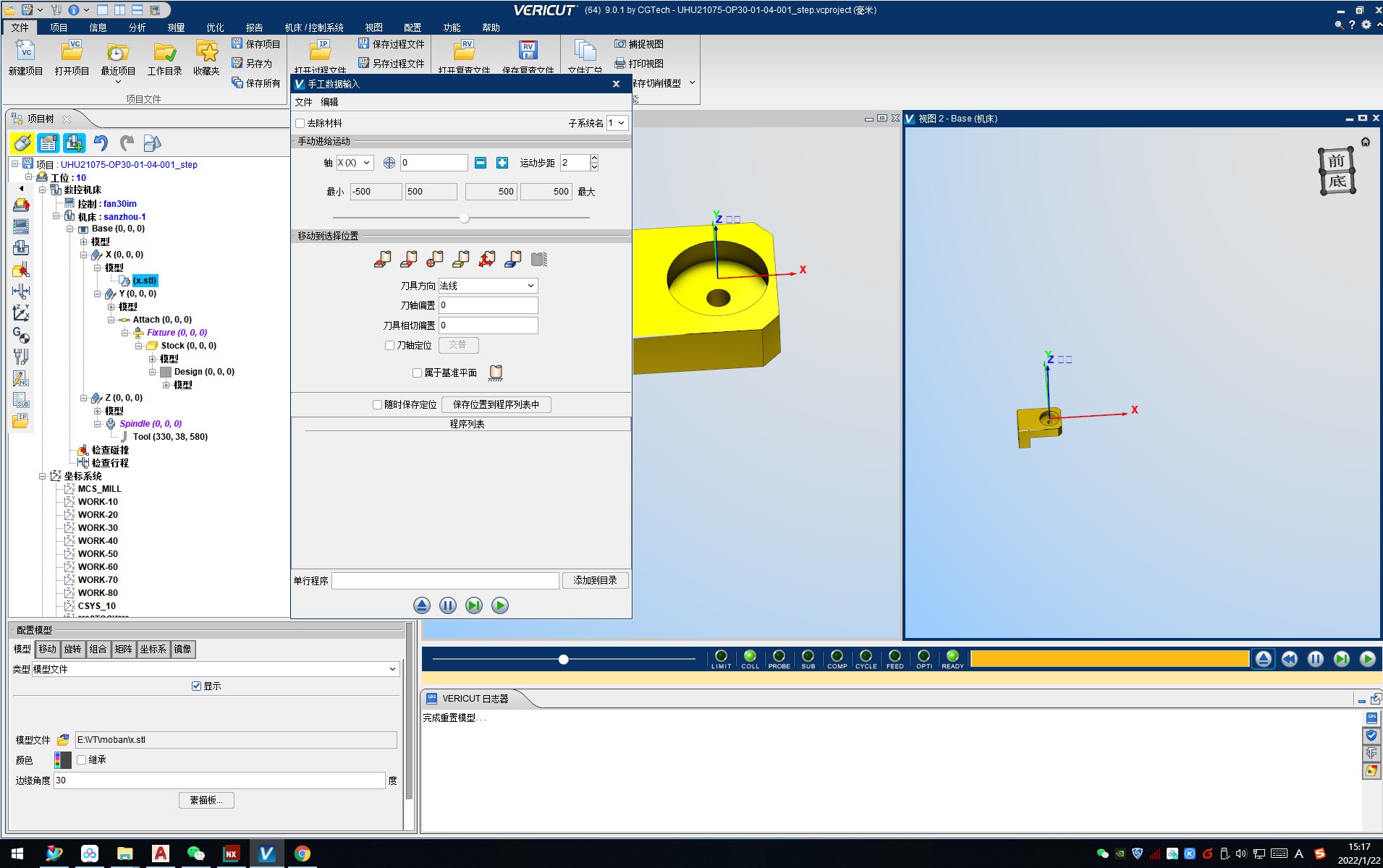Image resolution: width=1383 pixels, height=868 pixels.
Task: Click the simulation speed slider handle
Action: click(x=563, y=659)
